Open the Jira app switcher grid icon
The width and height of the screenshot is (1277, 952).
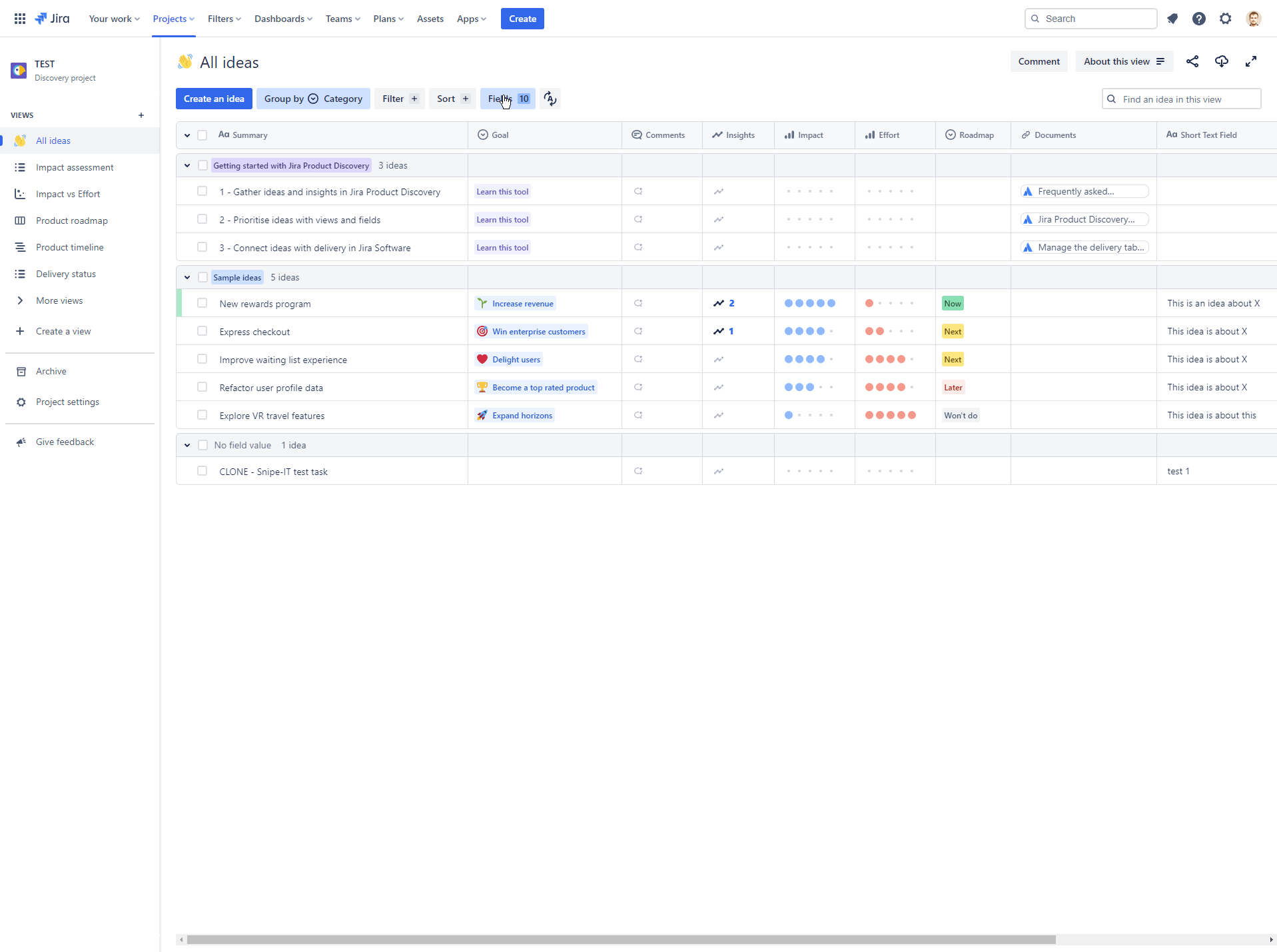(19, 18)
